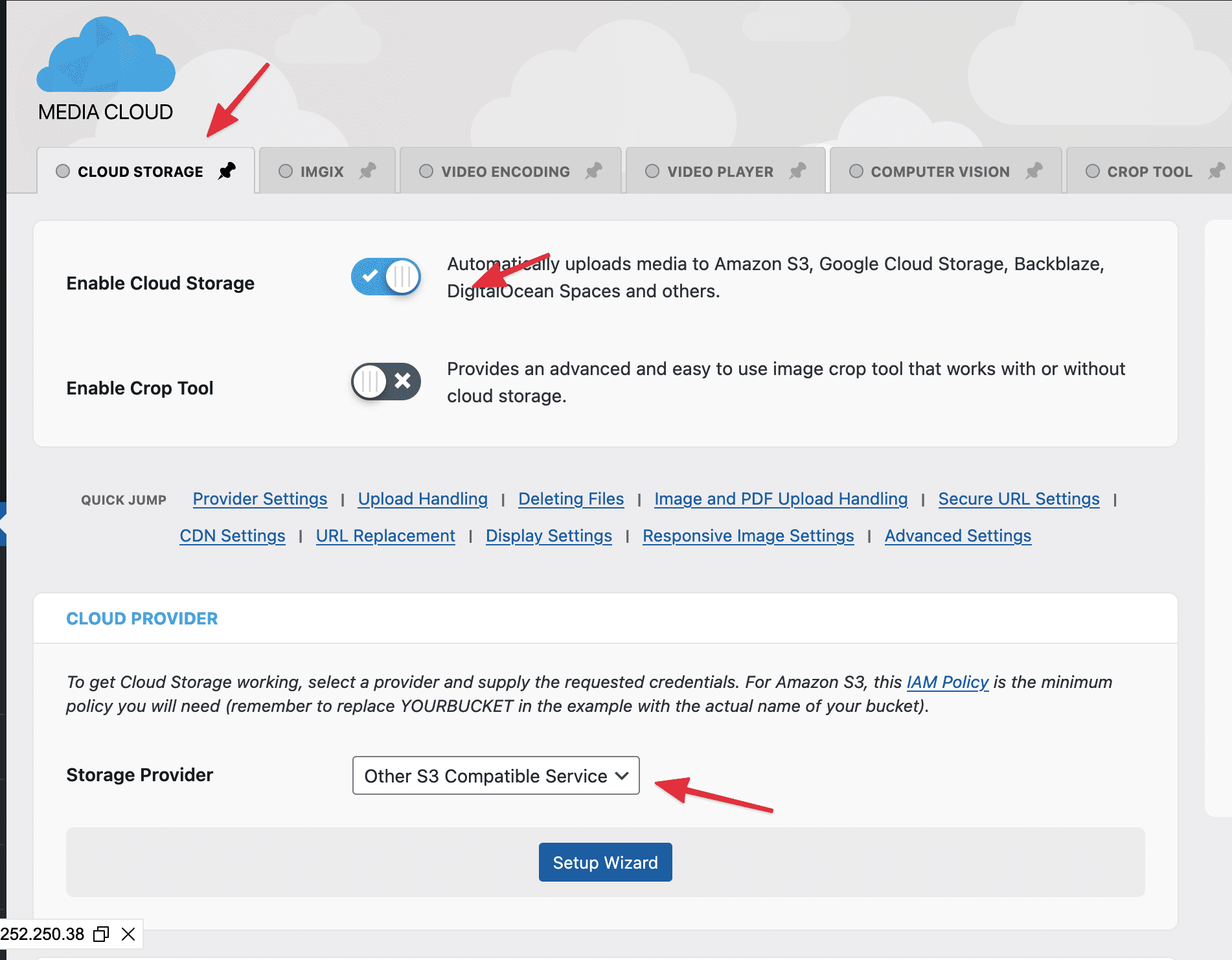Launch the Setup Wizard
Screen dimensions: 1232x960
click(605, 862)
